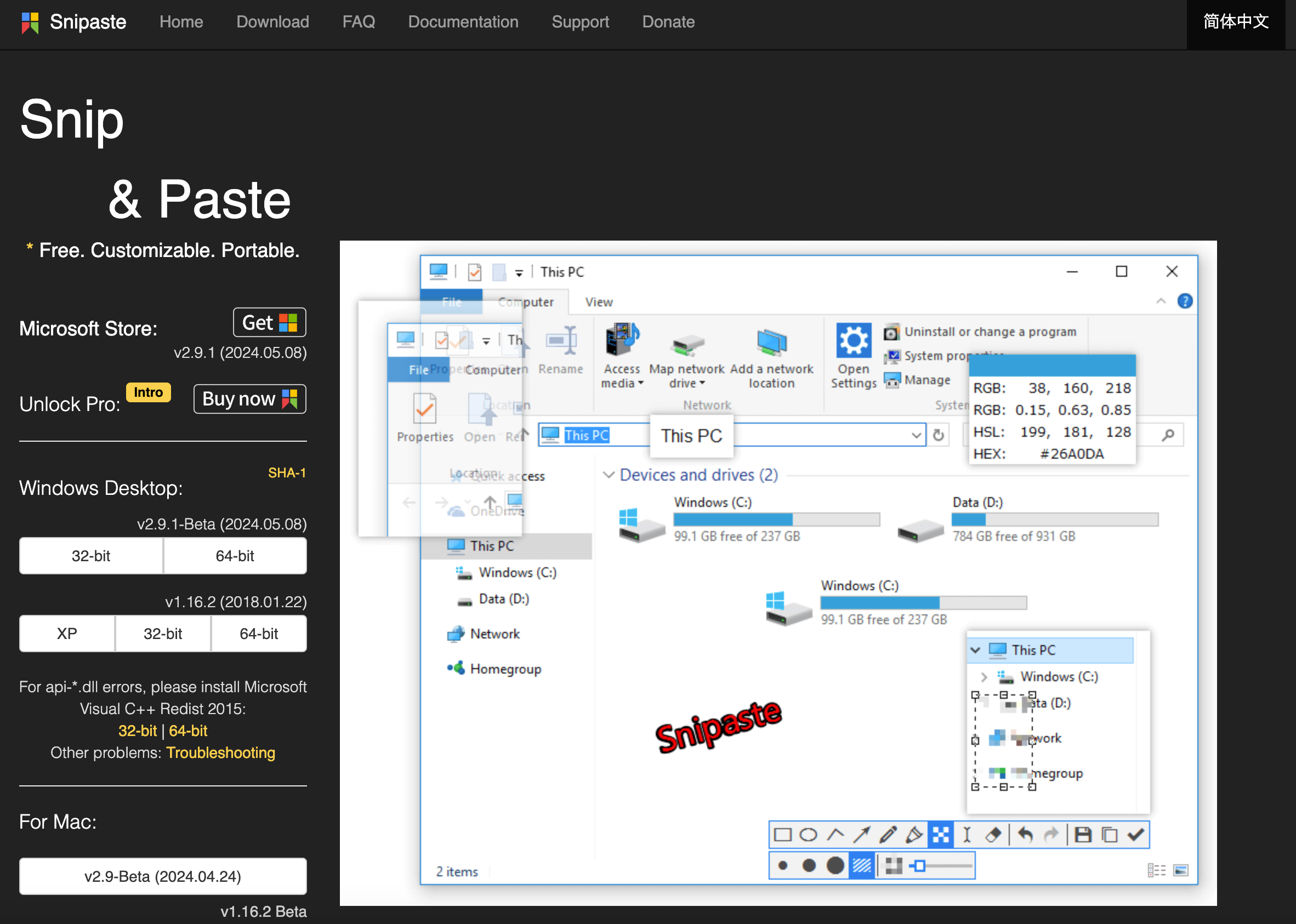Select Network in the navigation pane
Screen dimensions: 1296x924
[x=483, y=634]
